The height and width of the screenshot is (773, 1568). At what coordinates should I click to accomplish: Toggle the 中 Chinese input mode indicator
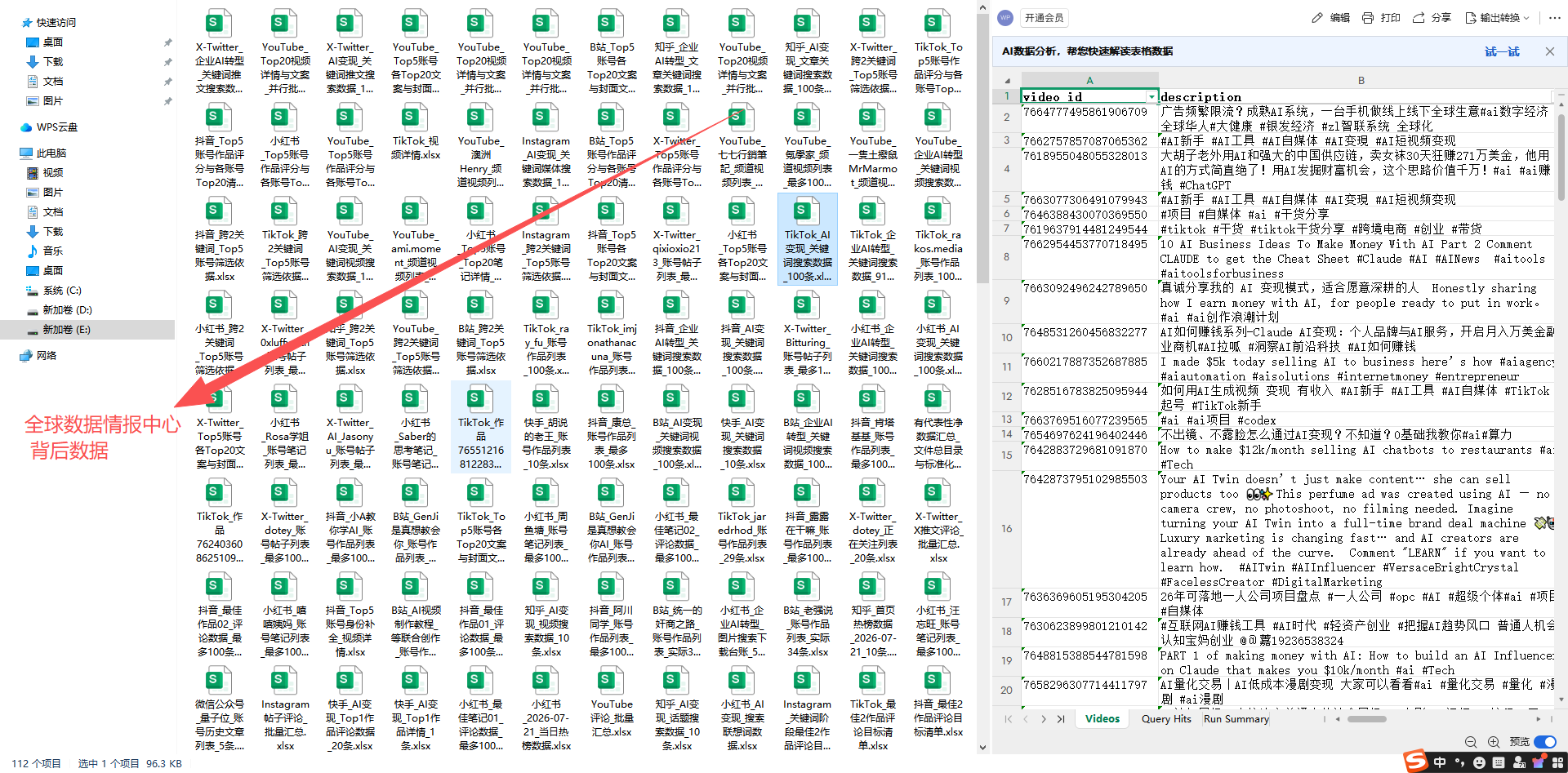1439,762
